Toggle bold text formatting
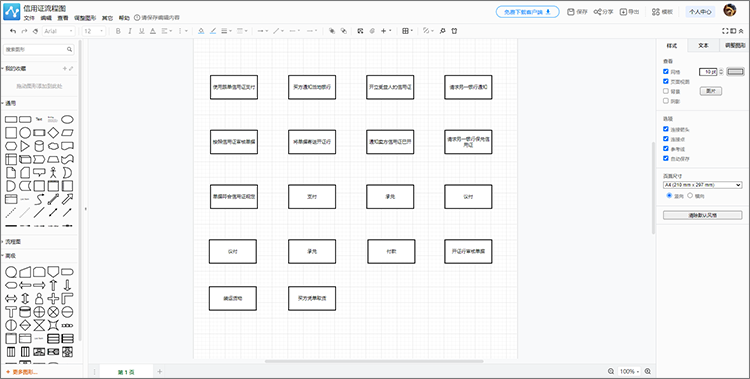This screenshot has width=750, height=379. 118,31
